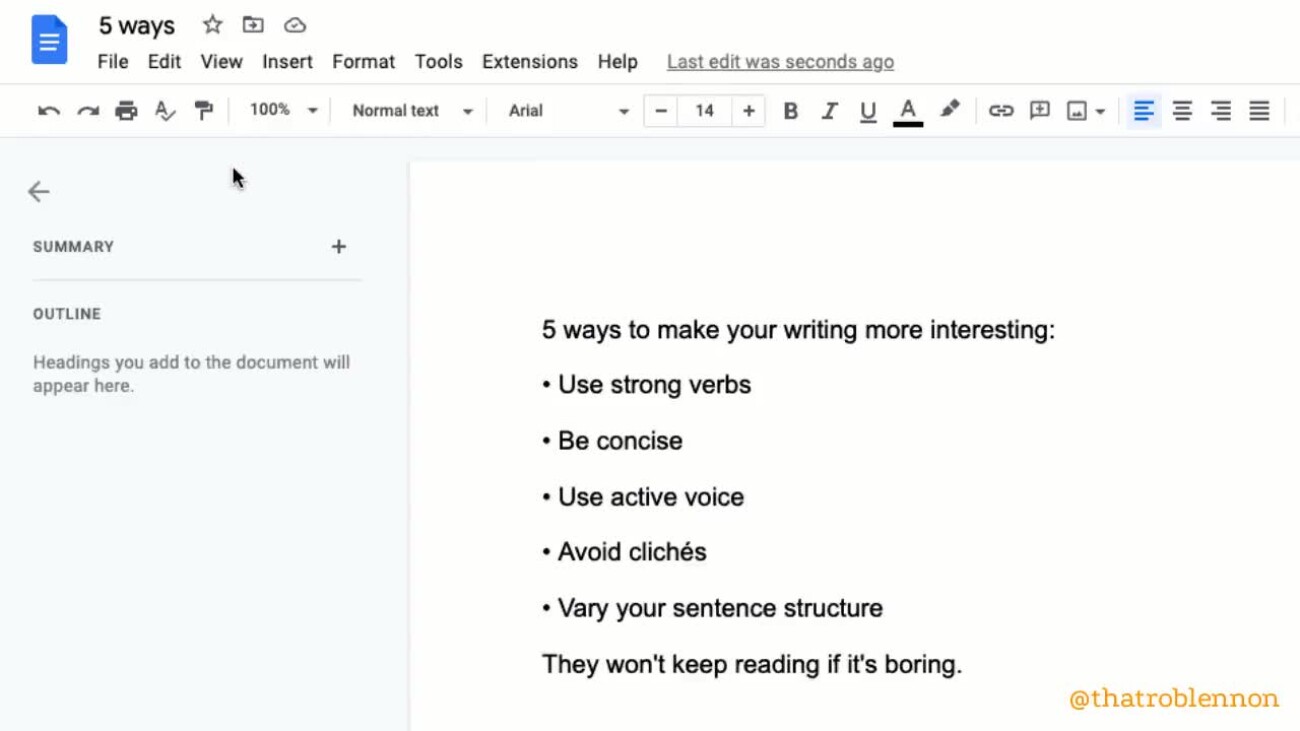Screen dimensions: 1300x731
Task: Click the print icon
Action: (x=126, y=111)
